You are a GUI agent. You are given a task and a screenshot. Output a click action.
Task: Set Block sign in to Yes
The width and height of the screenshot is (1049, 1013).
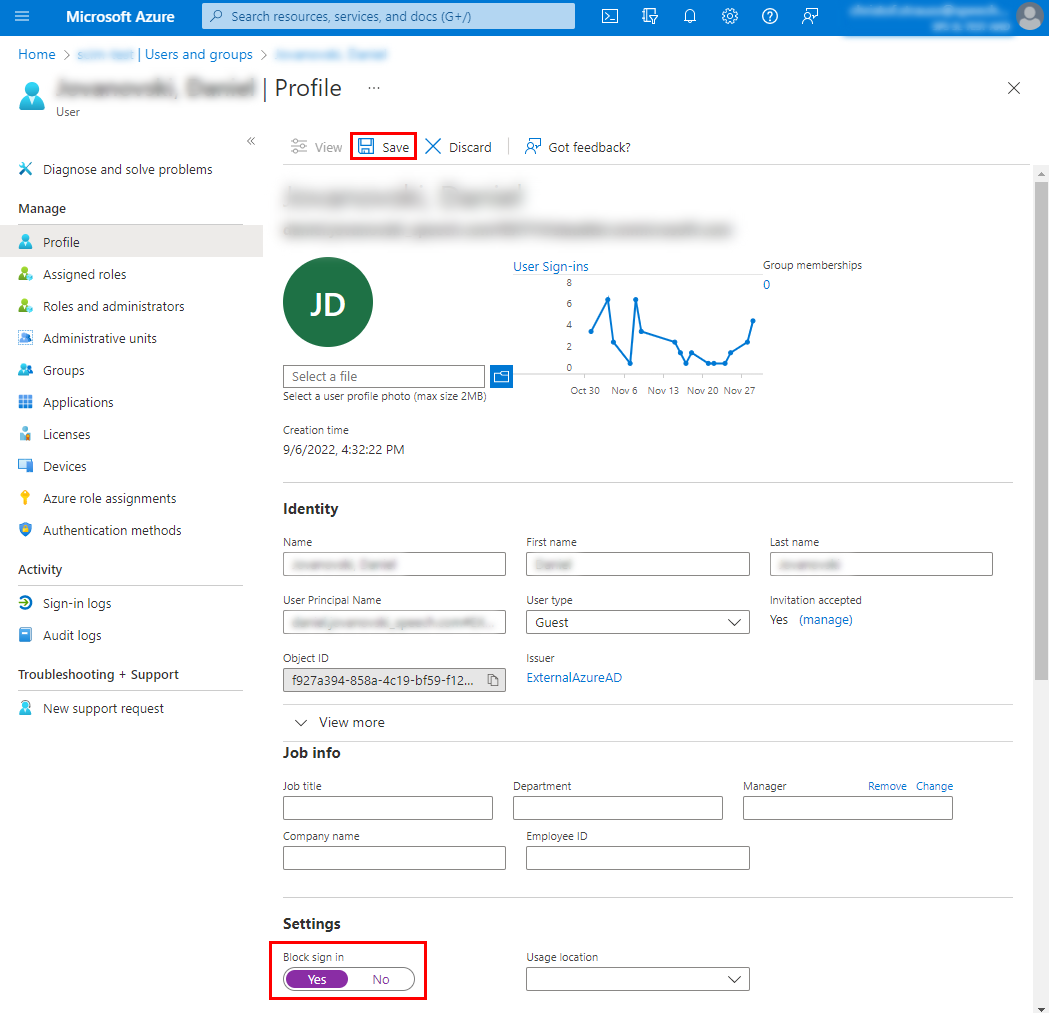click(x=316, y=980)
